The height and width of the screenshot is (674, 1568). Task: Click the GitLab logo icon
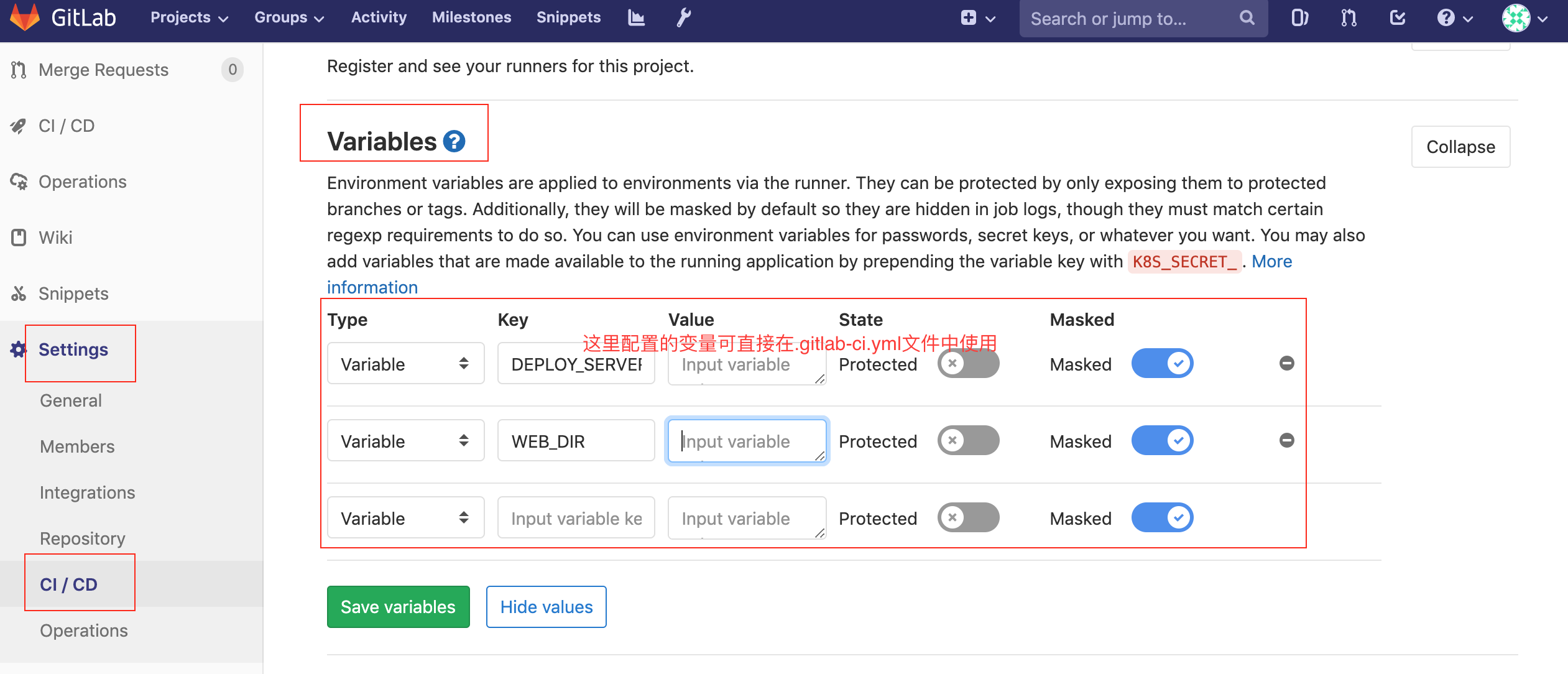26,16
